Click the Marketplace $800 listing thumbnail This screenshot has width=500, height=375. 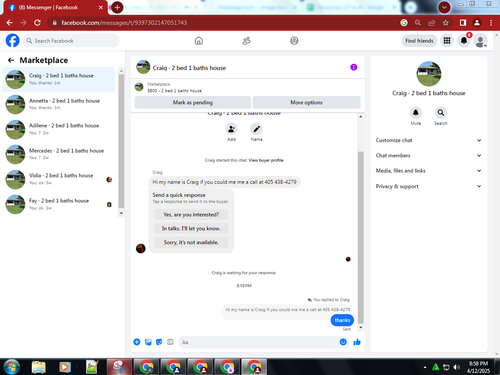tap(139, 87)
